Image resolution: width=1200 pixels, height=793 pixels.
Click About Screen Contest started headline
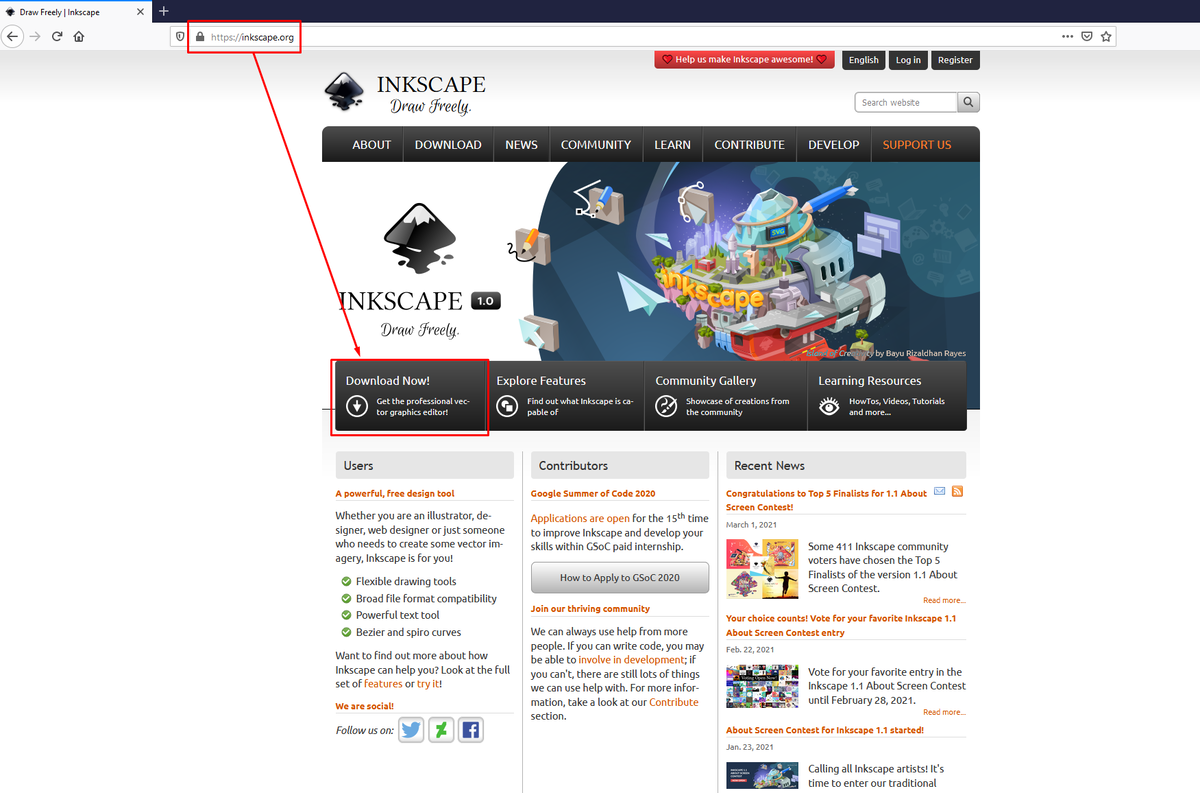pos(825,730)
